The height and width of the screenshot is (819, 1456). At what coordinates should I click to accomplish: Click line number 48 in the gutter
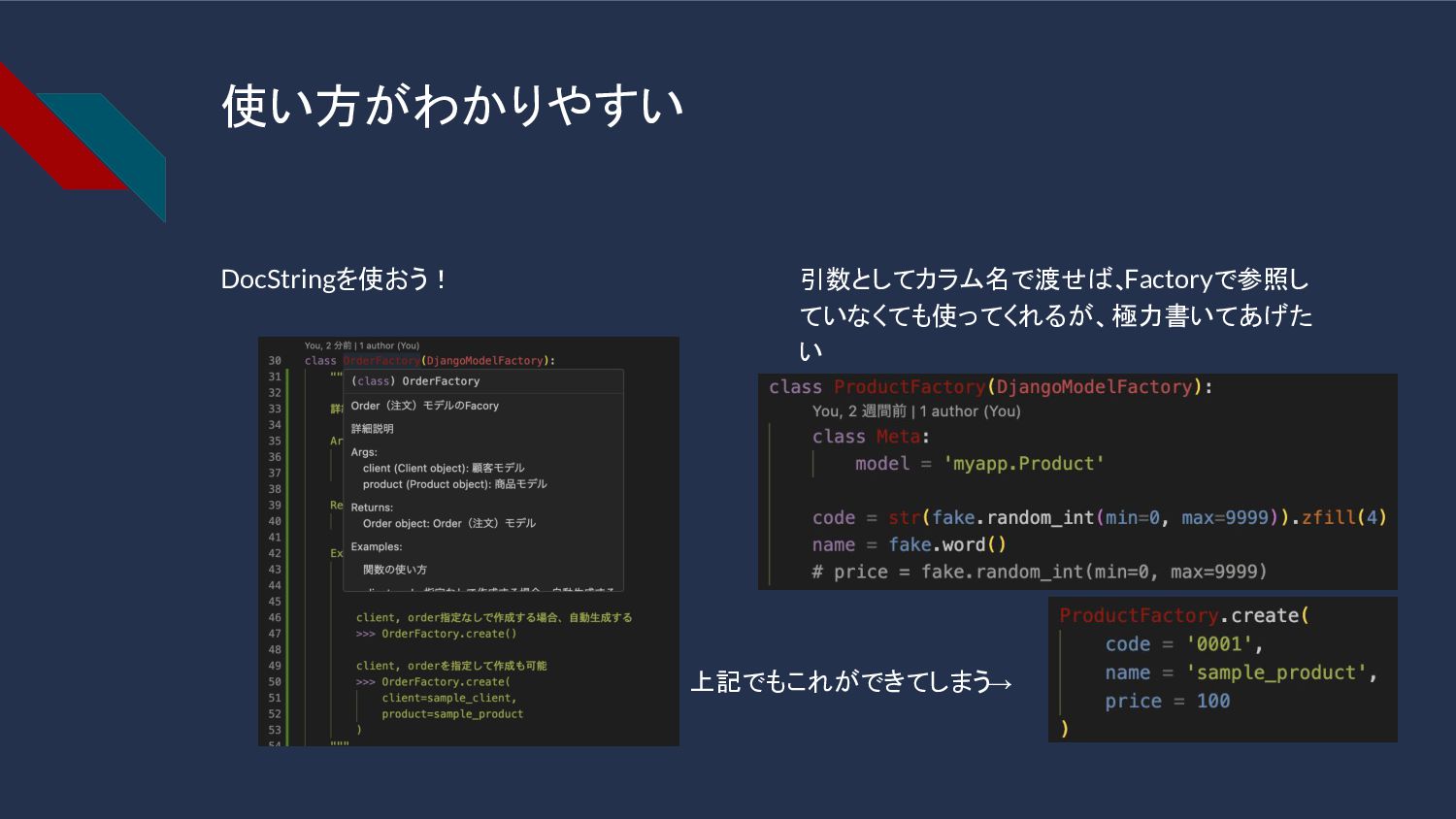coord(275,650)
